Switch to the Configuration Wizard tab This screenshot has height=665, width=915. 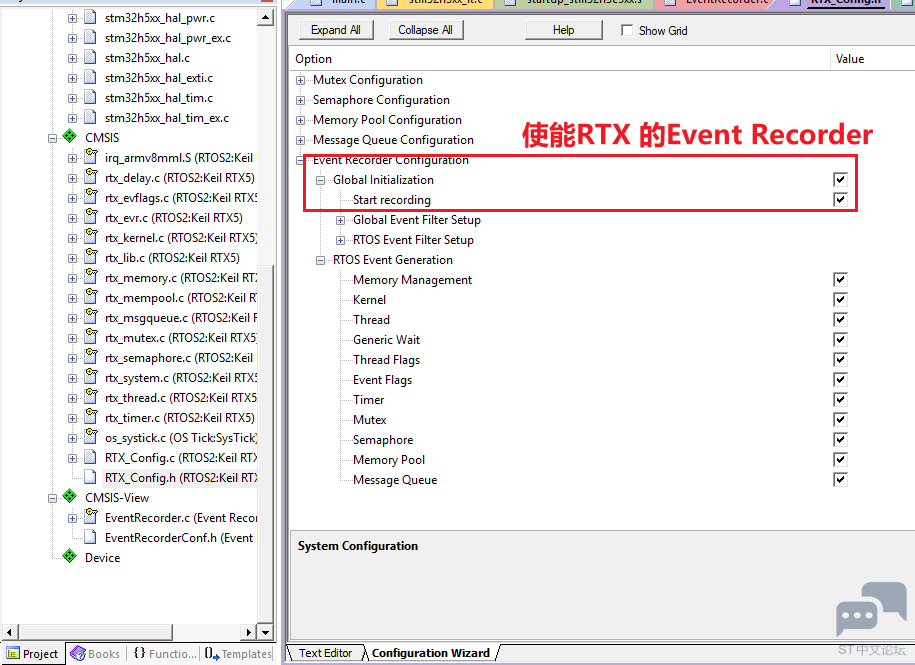tap(431, 653)
